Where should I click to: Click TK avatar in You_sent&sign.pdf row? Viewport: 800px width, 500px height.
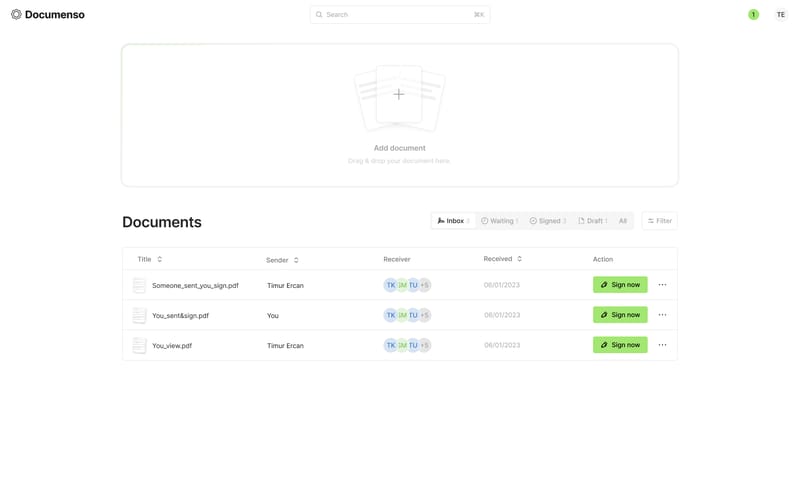[x=390, y=315]
